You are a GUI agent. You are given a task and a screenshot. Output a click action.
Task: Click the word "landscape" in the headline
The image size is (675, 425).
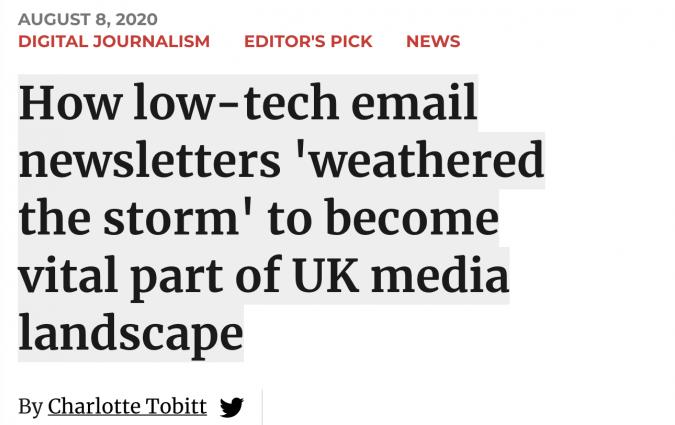click(131, 332)
